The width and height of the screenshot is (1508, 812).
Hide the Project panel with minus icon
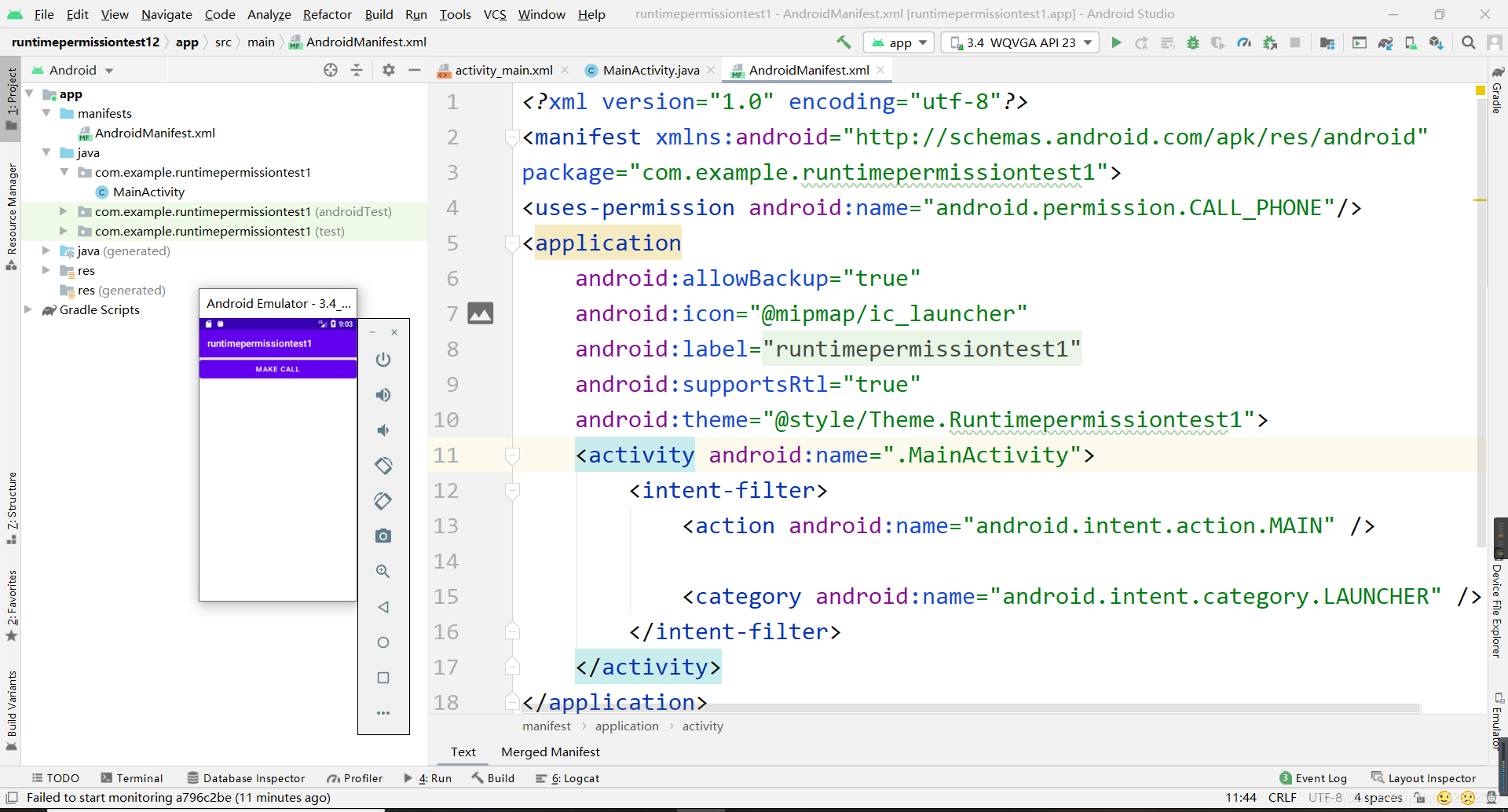[x=415, y=70]
